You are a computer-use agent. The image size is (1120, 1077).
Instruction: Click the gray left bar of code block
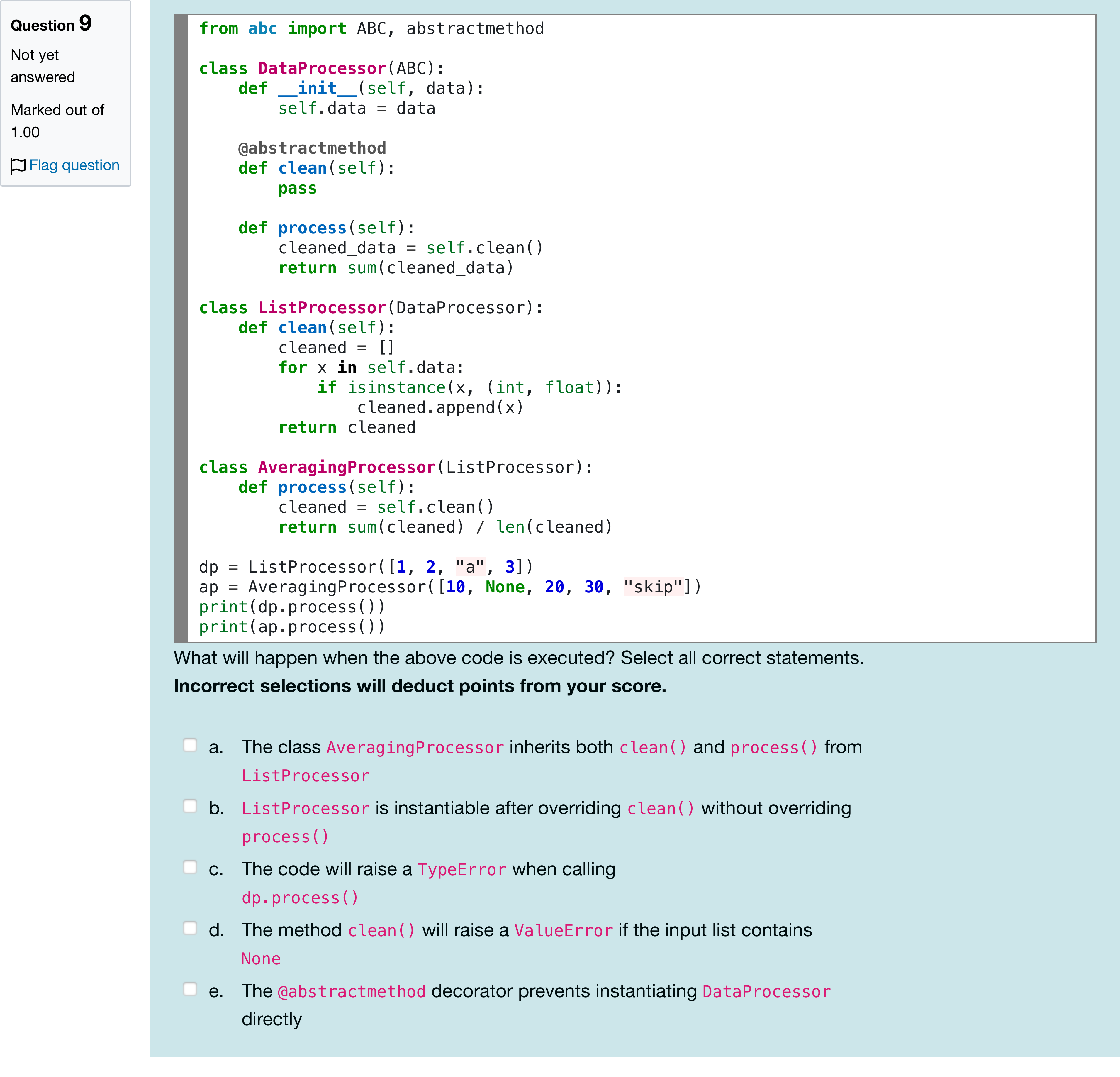[x=181, y=328]
